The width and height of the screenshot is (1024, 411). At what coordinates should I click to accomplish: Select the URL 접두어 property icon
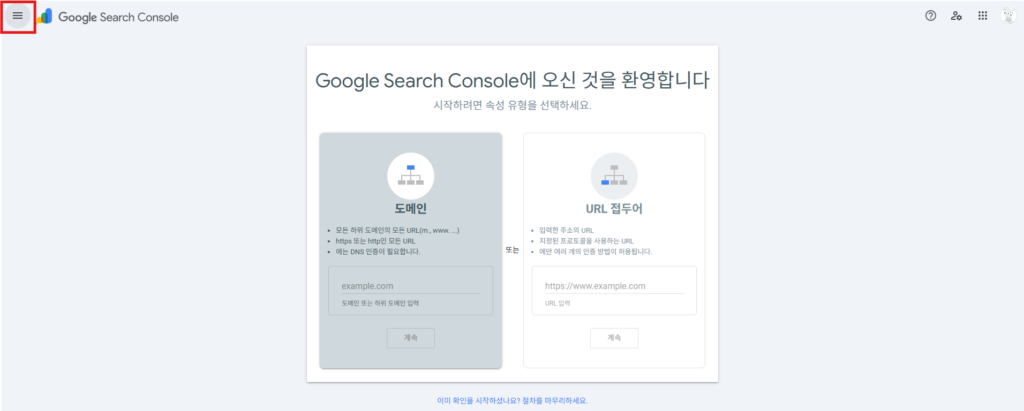[x=614, y=176]
